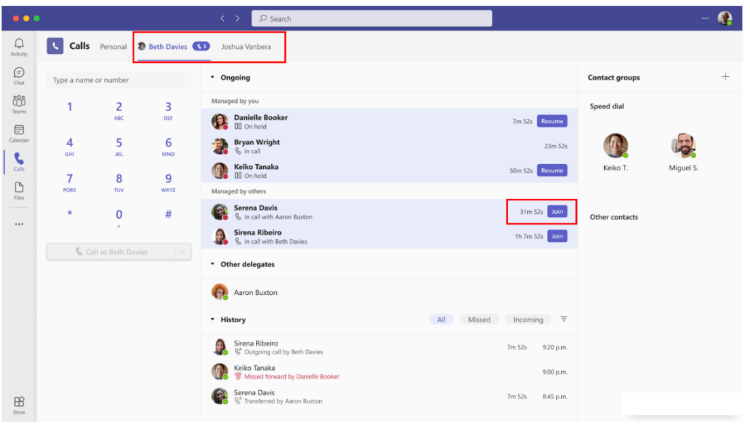Click the purple Calls phone icon
Screen dimensions: 750x425
[x=55, y=46]
